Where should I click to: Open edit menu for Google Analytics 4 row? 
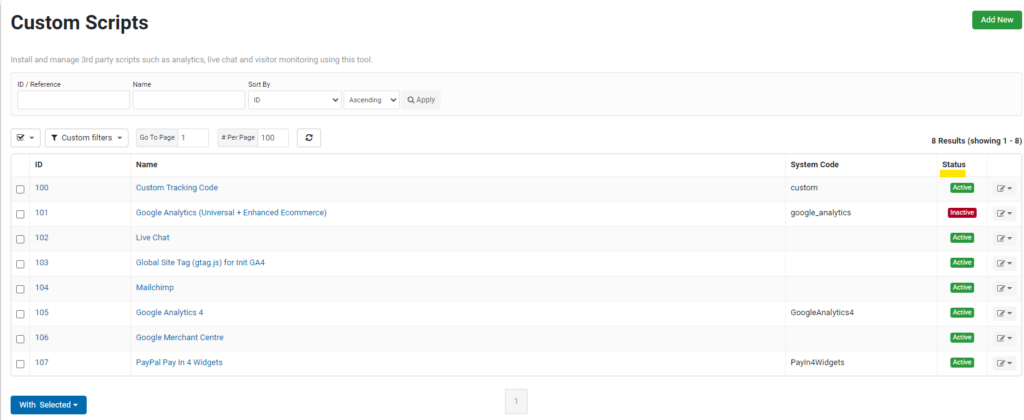pyautogui.click(x=1004, y=313)
